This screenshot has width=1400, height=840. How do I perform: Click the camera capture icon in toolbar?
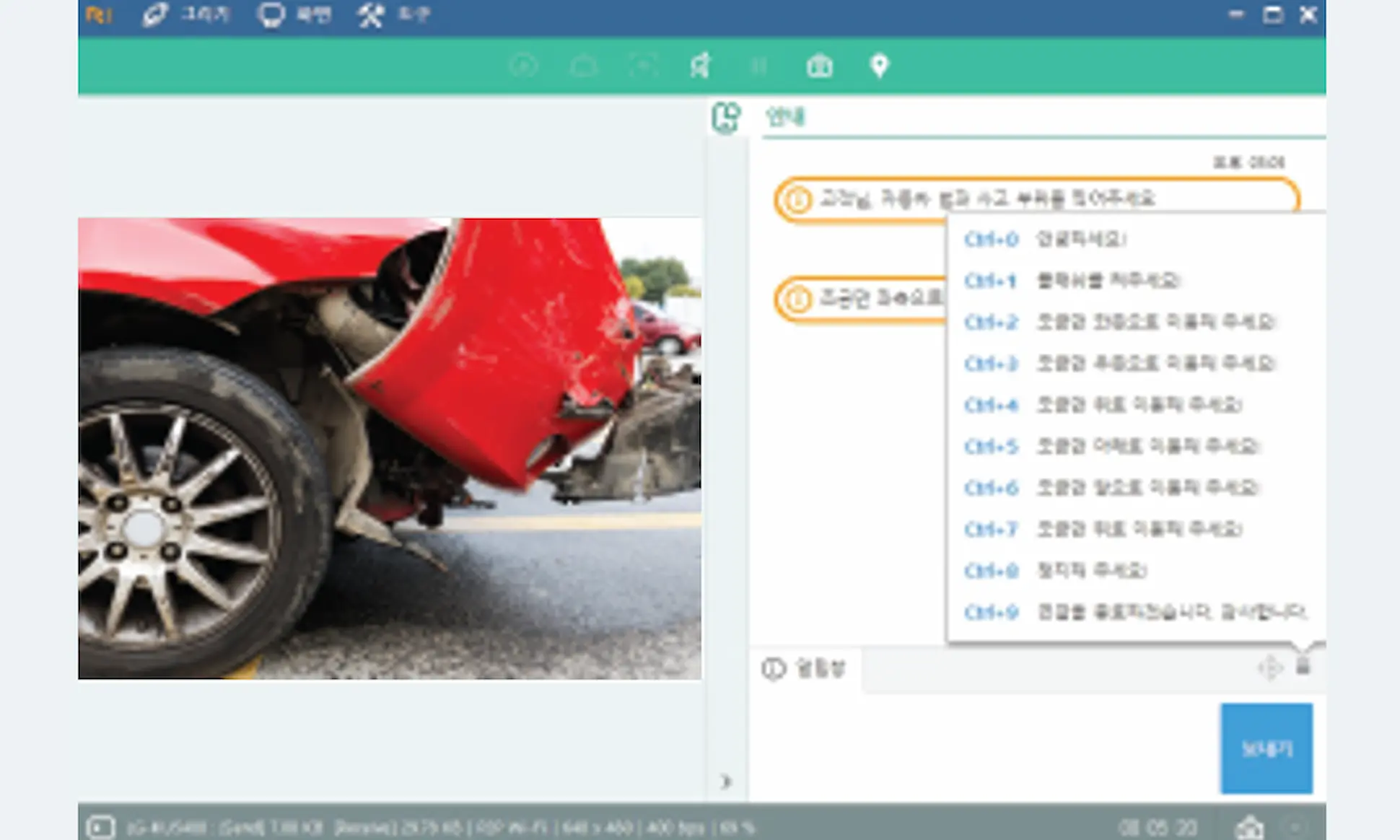click(583, 66)
